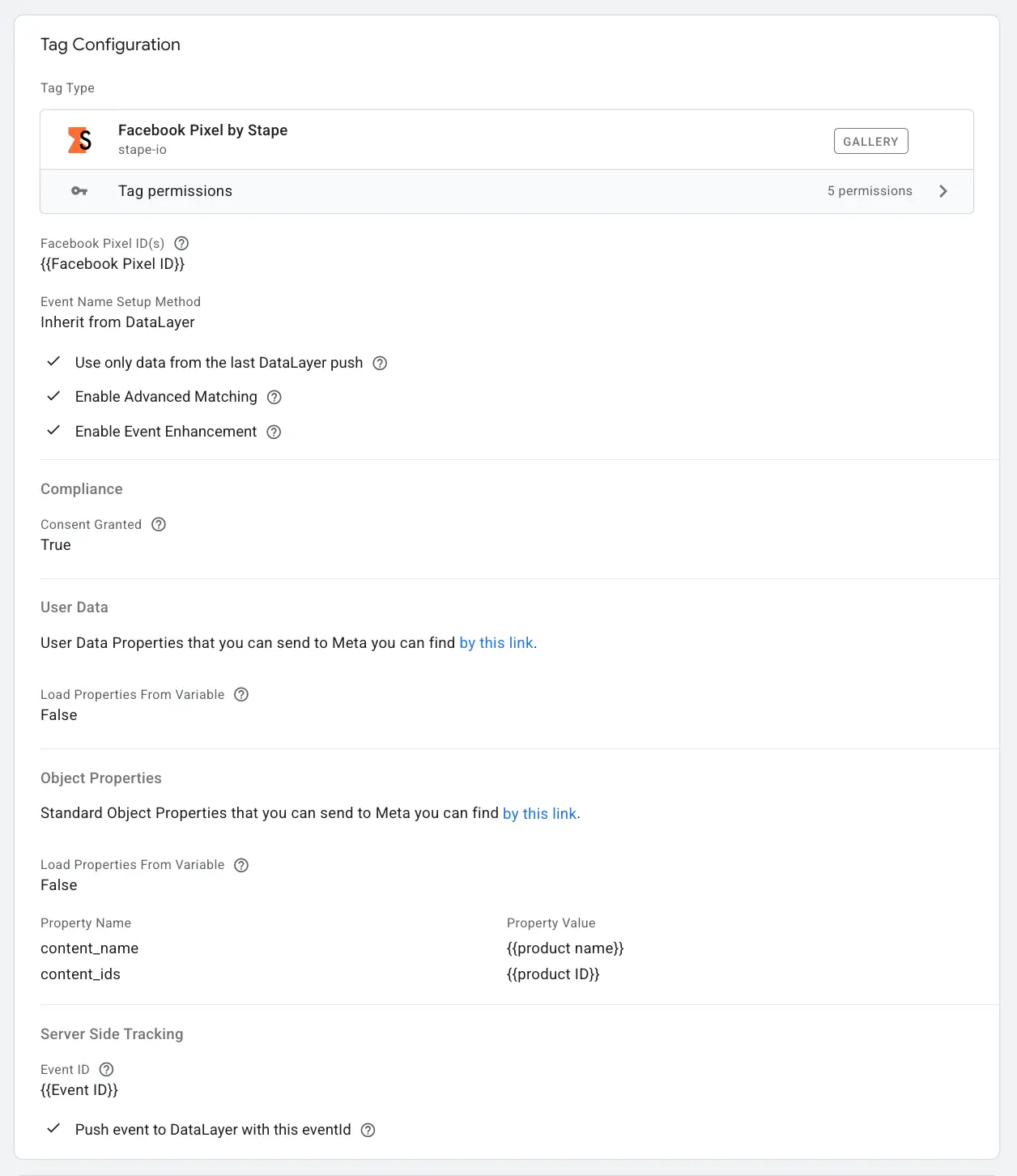Click the GALLERY button
1017x1176 pixels.
click(x=870, y=141)
